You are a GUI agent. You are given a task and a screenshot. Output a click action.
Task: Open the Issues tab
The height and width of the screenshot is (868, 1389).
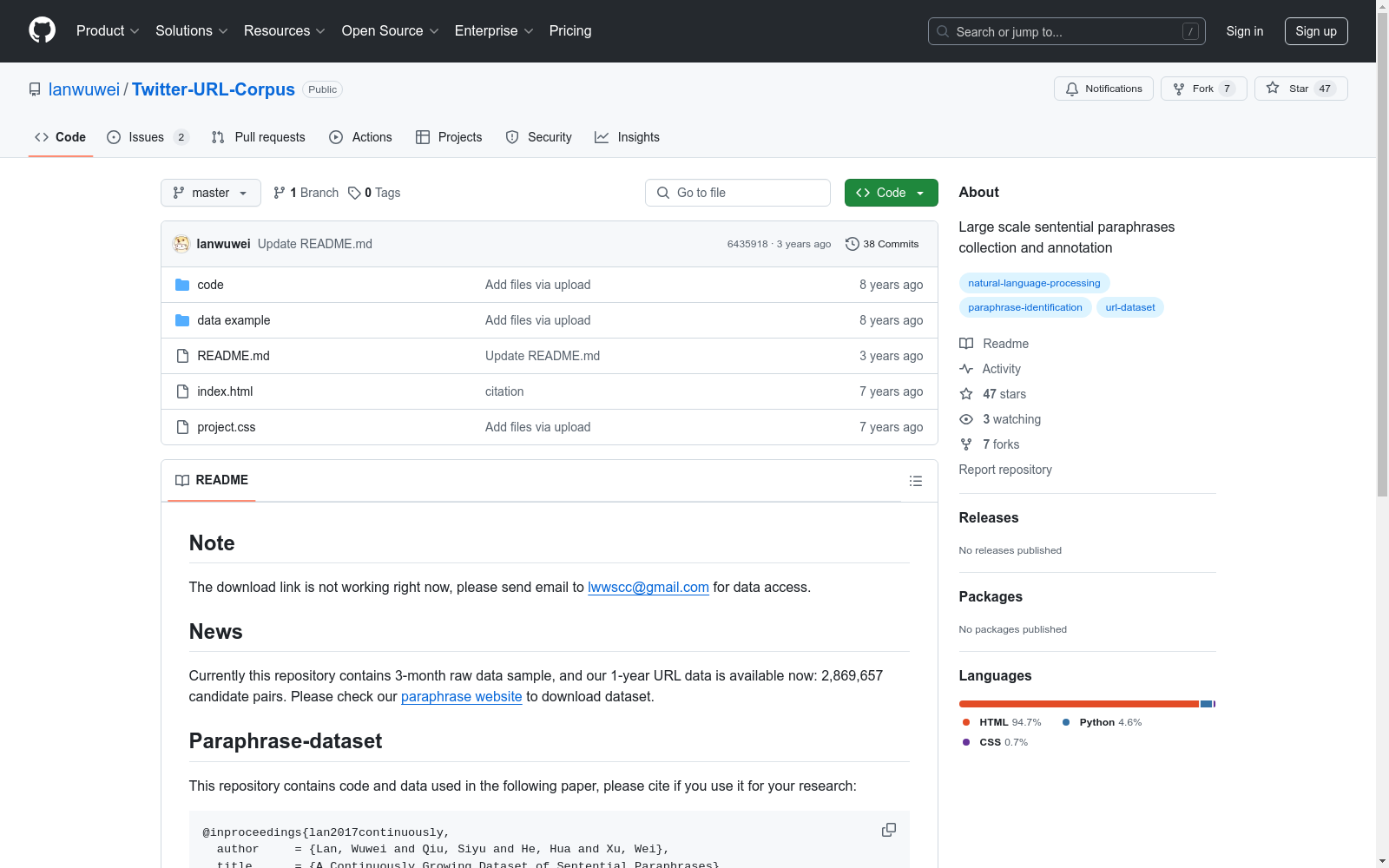pyautogui.click(x=148, y=137)
